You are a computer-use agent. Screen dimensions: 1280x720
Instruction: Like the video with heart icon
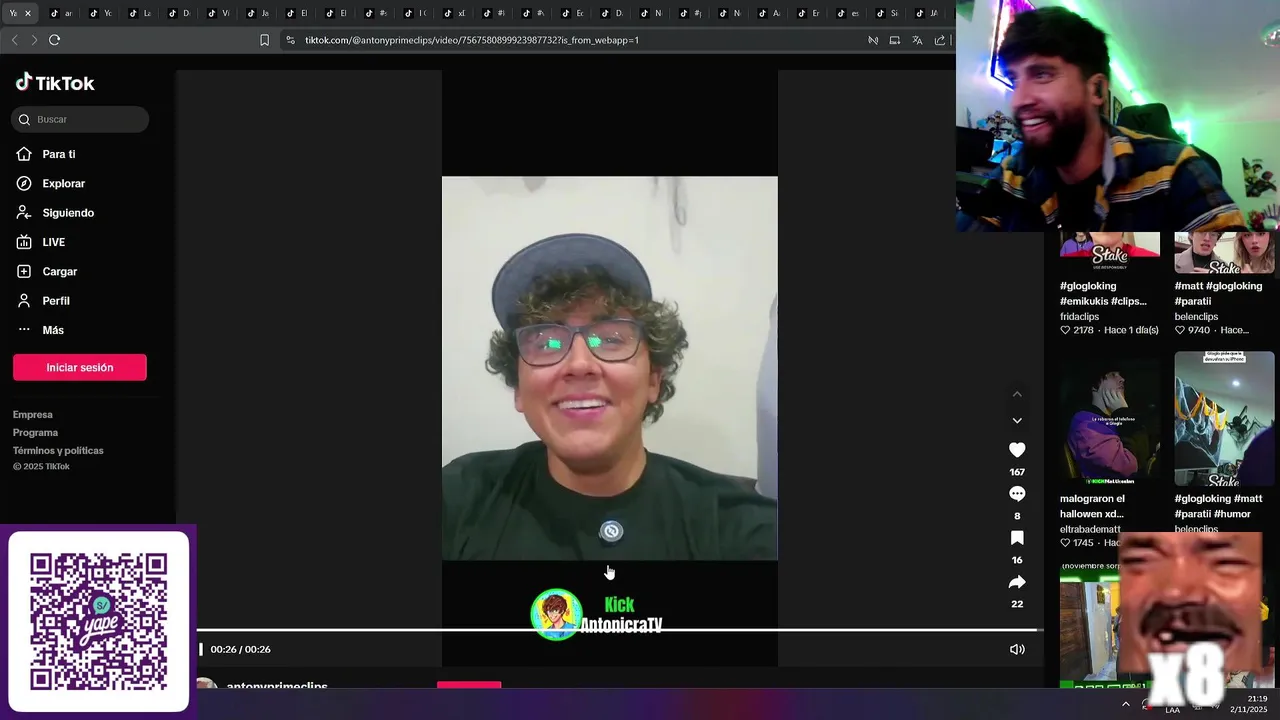[1017, 450]
